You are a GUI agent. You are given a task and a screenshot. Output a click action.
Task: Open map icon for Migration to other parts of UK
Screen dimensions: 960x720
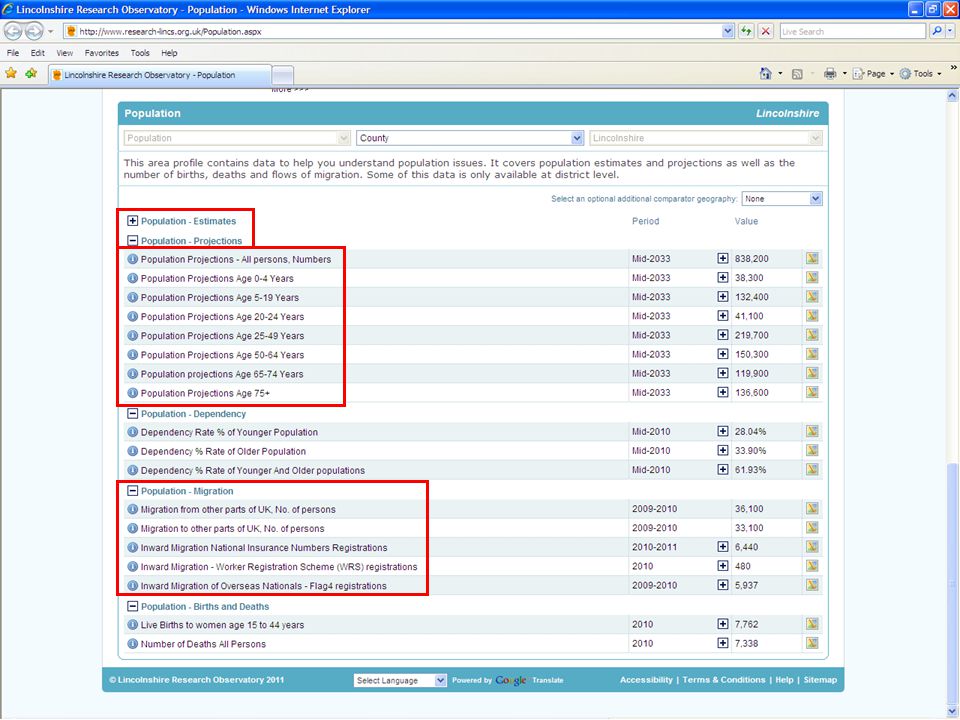pyautogui.click(x=812, y=527)
